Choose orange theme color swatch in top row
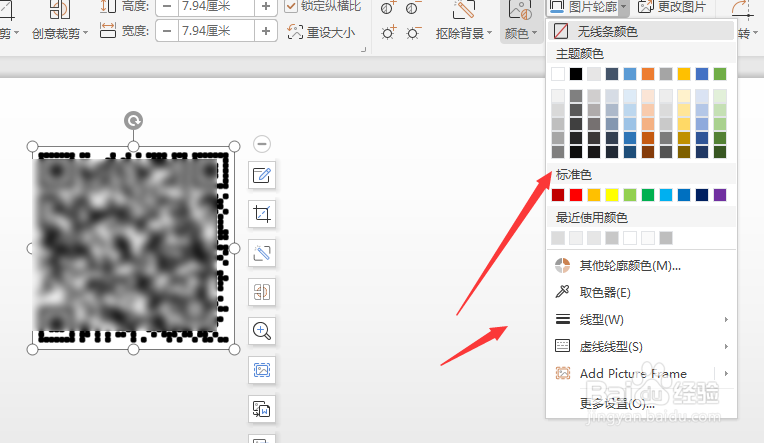764x443 pixels. (x=648, y=74)
